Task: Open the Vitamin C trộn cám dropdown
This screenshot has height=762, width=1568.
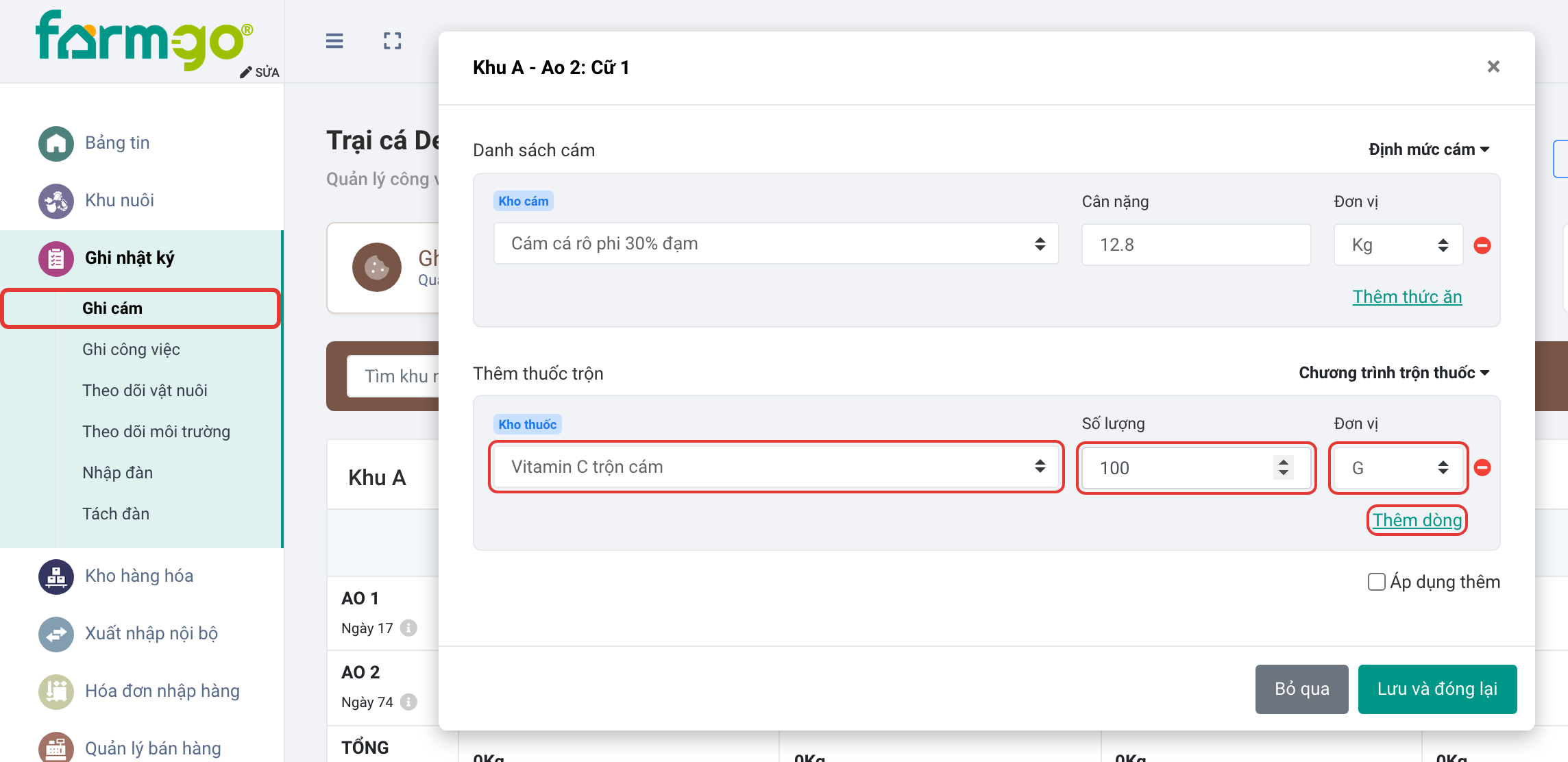Action: (776, 467)
